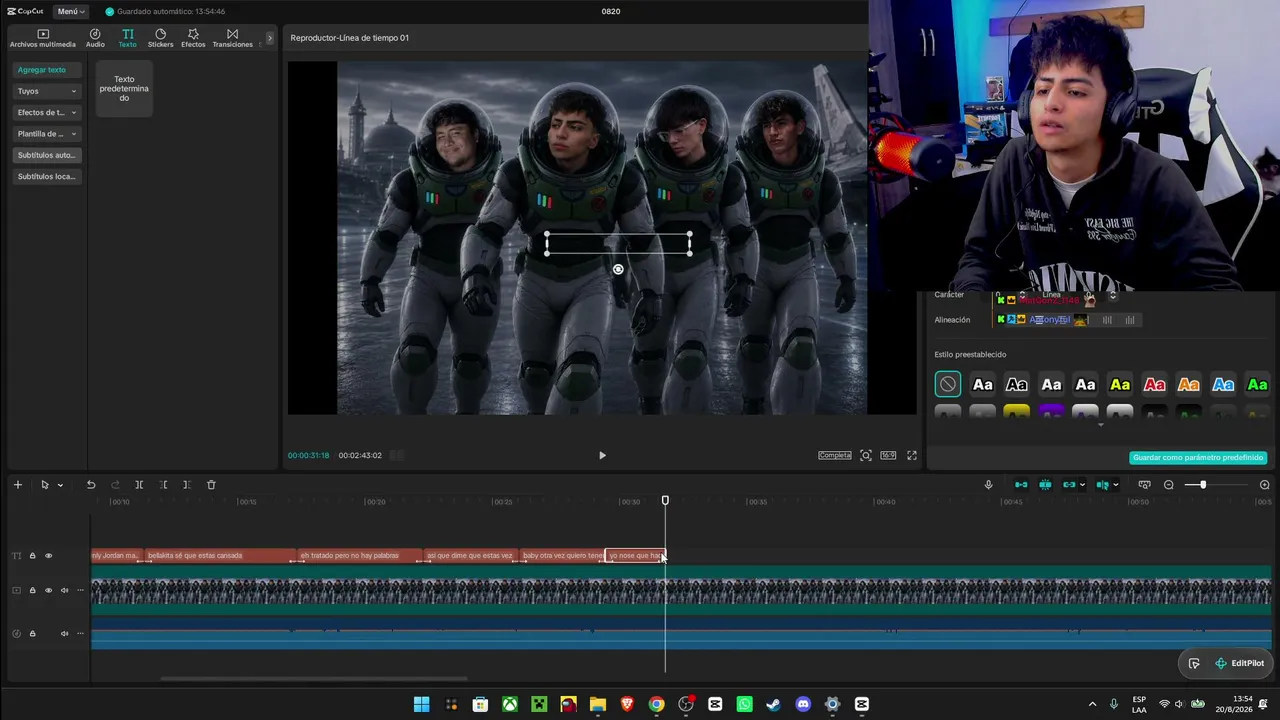Choose the selection pointer tool
Screen dimensions: 1280x720
[x=44, y=485]
